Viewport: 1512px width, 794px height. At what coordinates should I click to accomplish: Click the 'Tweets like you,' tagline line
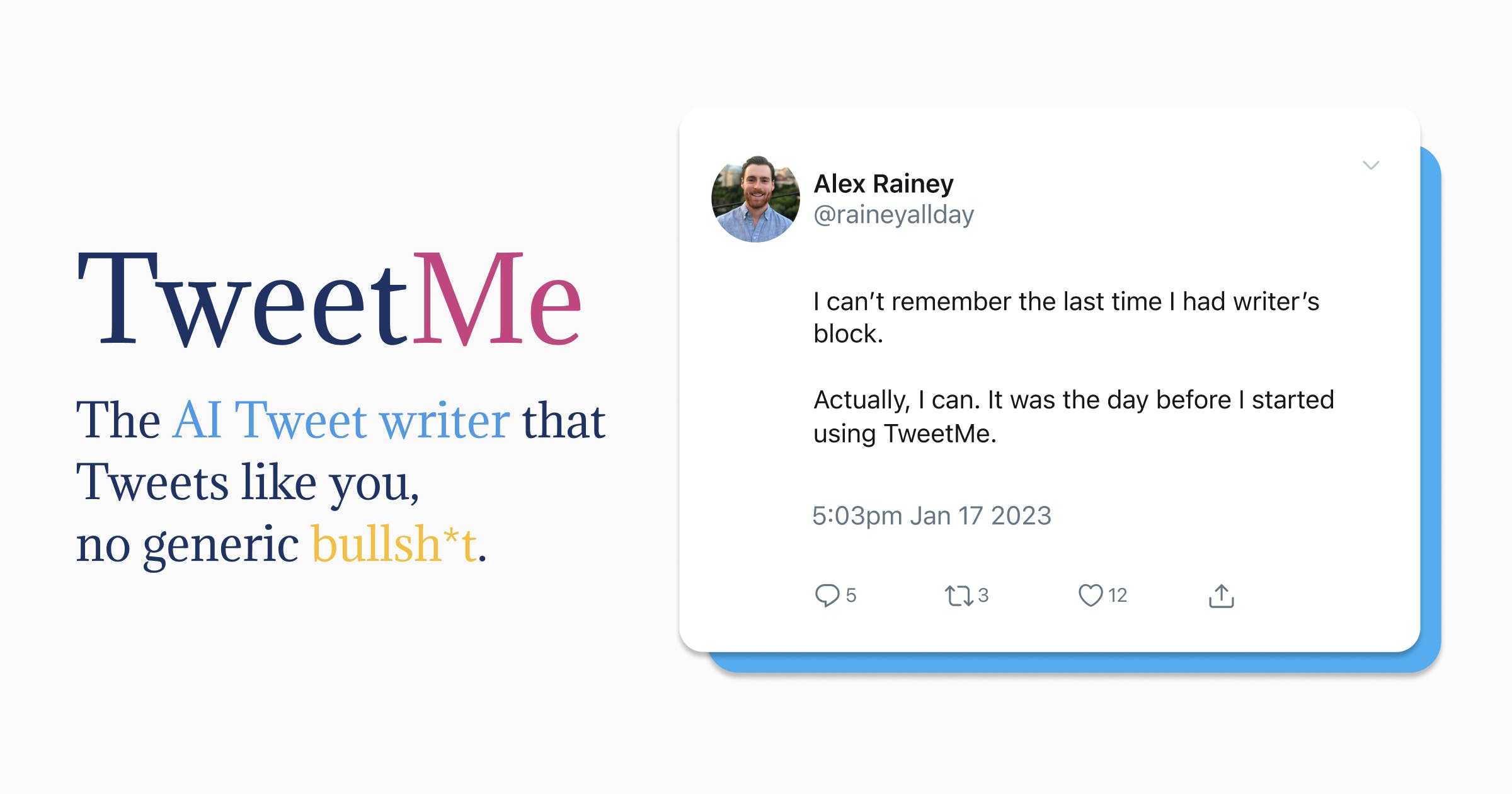[248, 483]
